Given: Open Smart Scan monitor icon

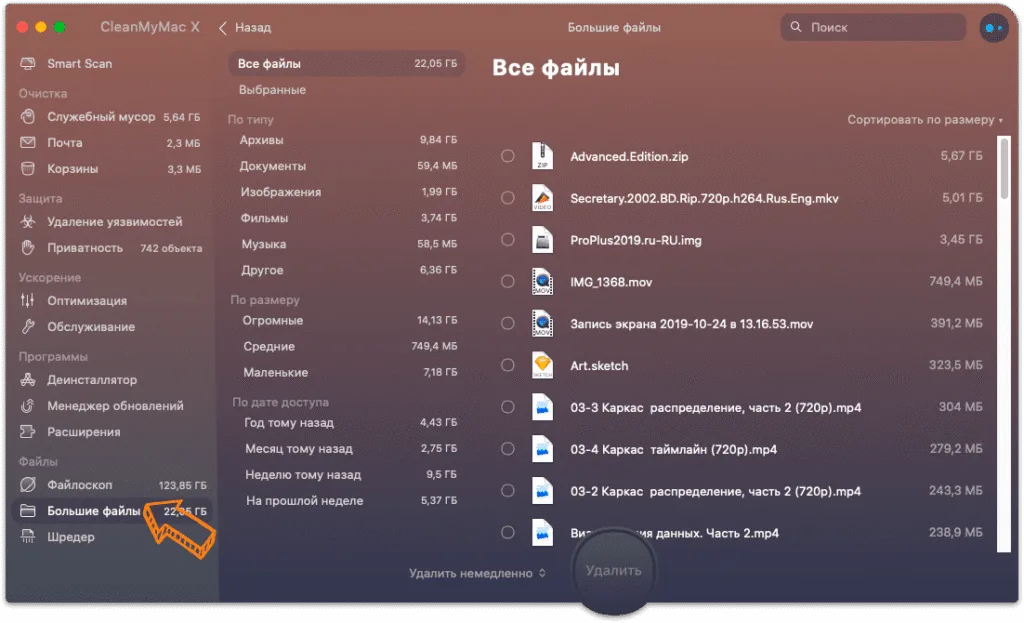Looking at the screenshot, I should point(27,63).
